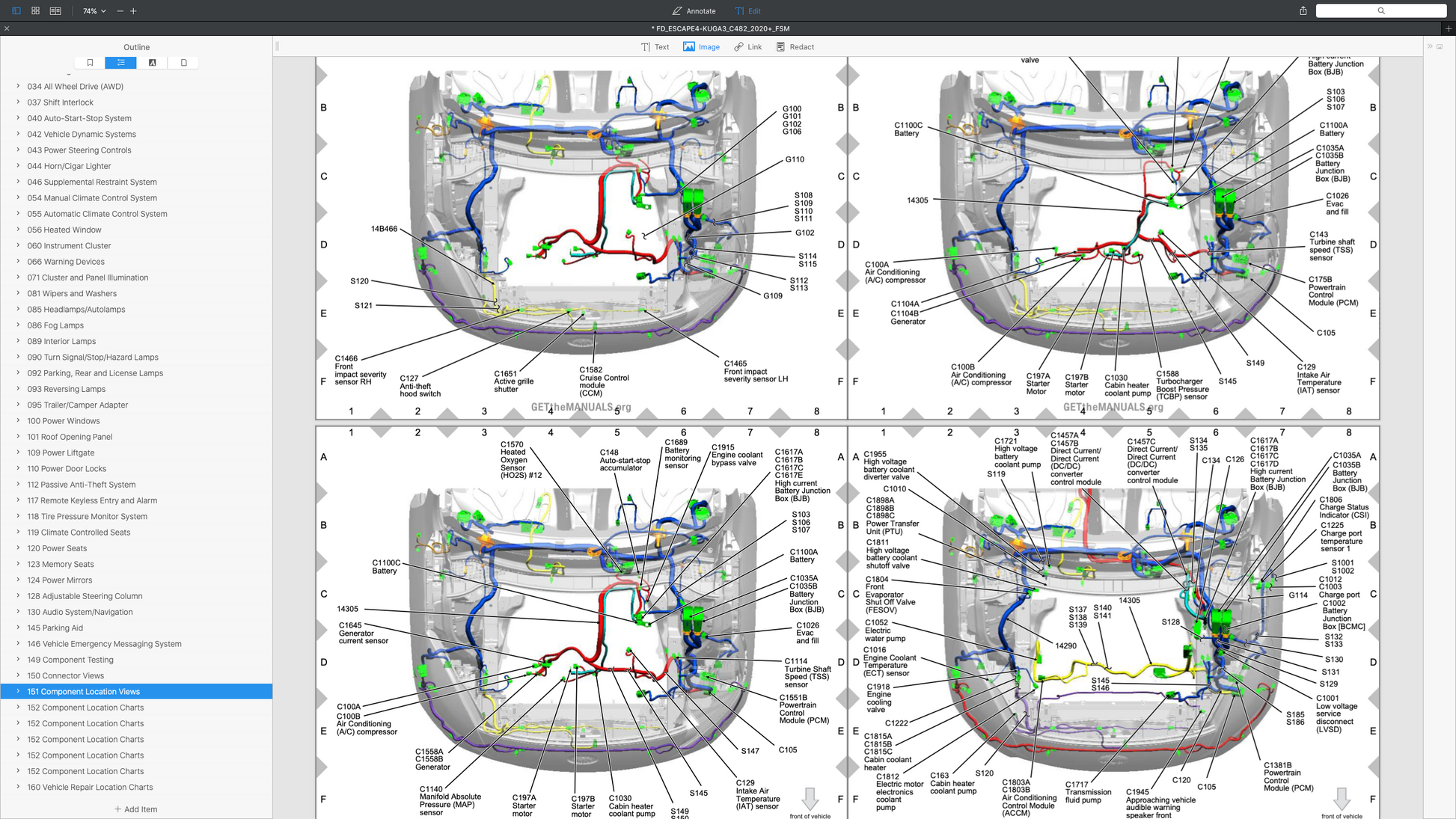Expand 150 Connector Views outline item
The height and width of the screenshot is (819, 1456).
(x=18, y=675)
